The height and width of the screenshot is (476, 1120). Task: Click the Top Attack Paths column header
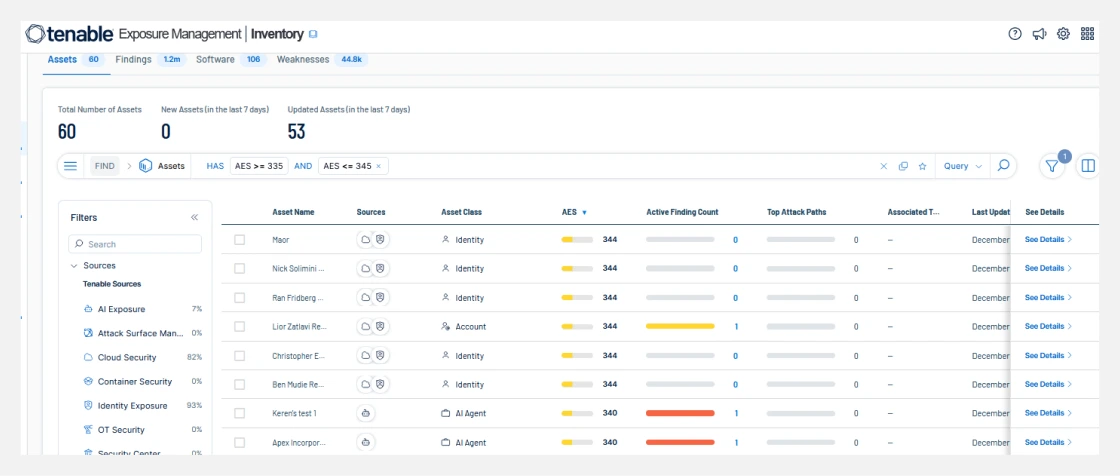coord(796,212)
